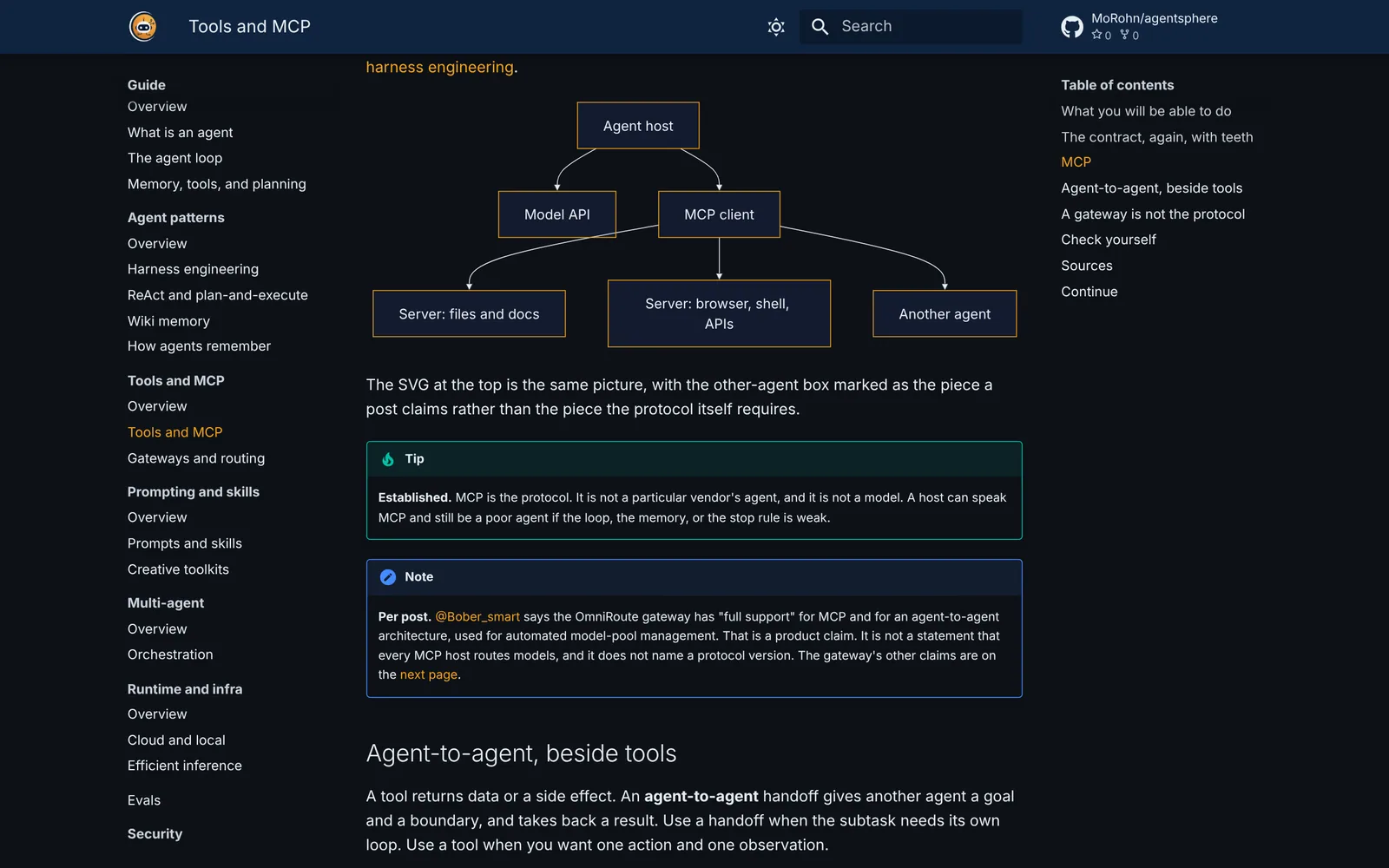
Task: Toggle the light/dark theme switch
Action: click(776, 27)
